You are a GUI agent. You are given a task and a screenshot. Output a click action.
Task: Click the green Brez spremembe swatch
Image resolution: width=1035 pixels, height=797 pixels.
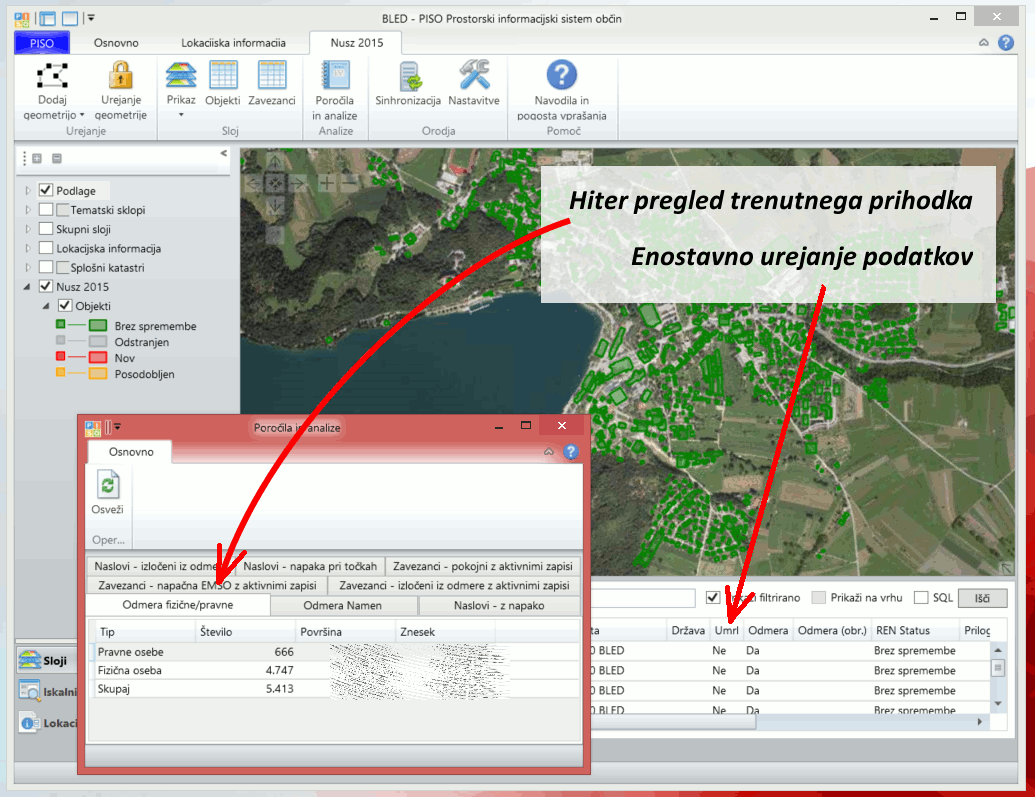click(97, 326)
